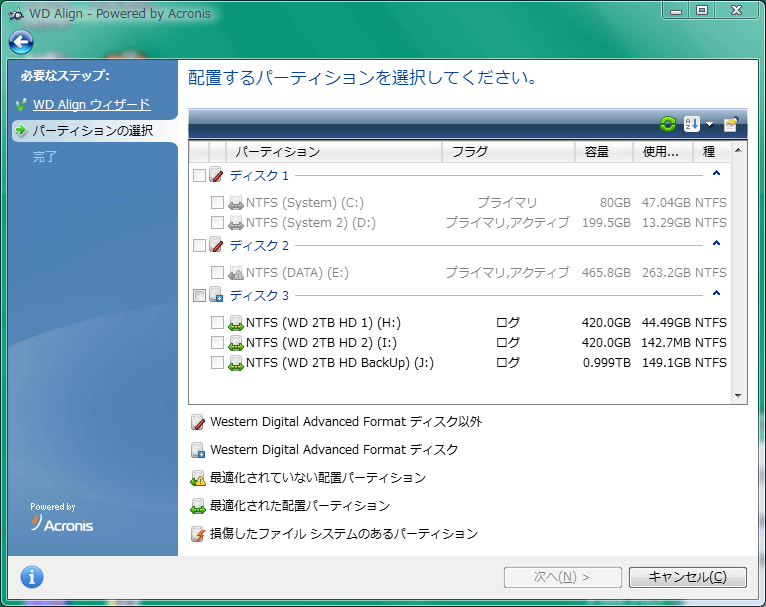This screenshot has height=607, width=766.
Task: Collapse the ディスク 1 group chevron
Action: (x=716, y=173)
